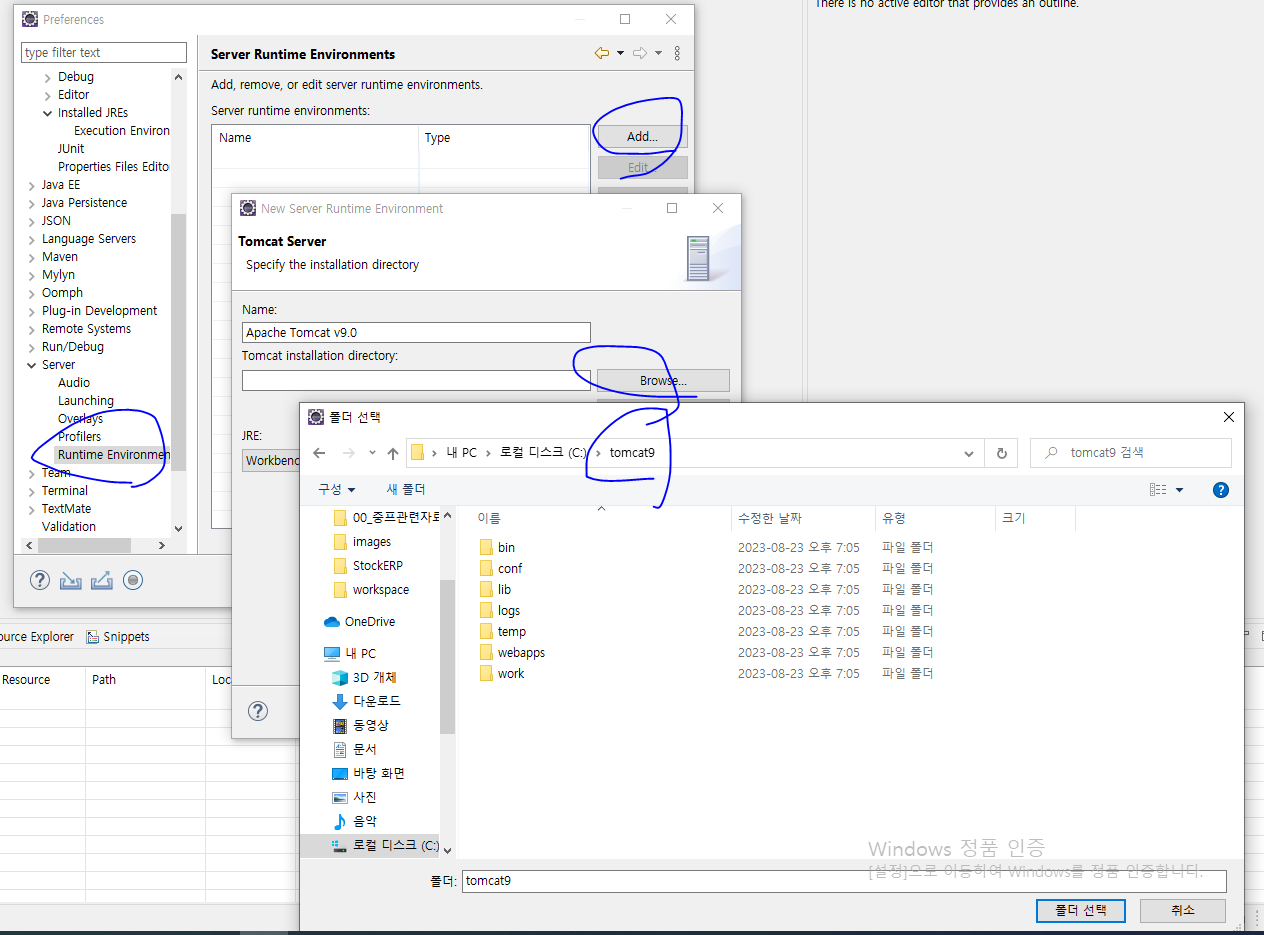
Task: Collapse the Server preferences node
Action: point(31,365)
